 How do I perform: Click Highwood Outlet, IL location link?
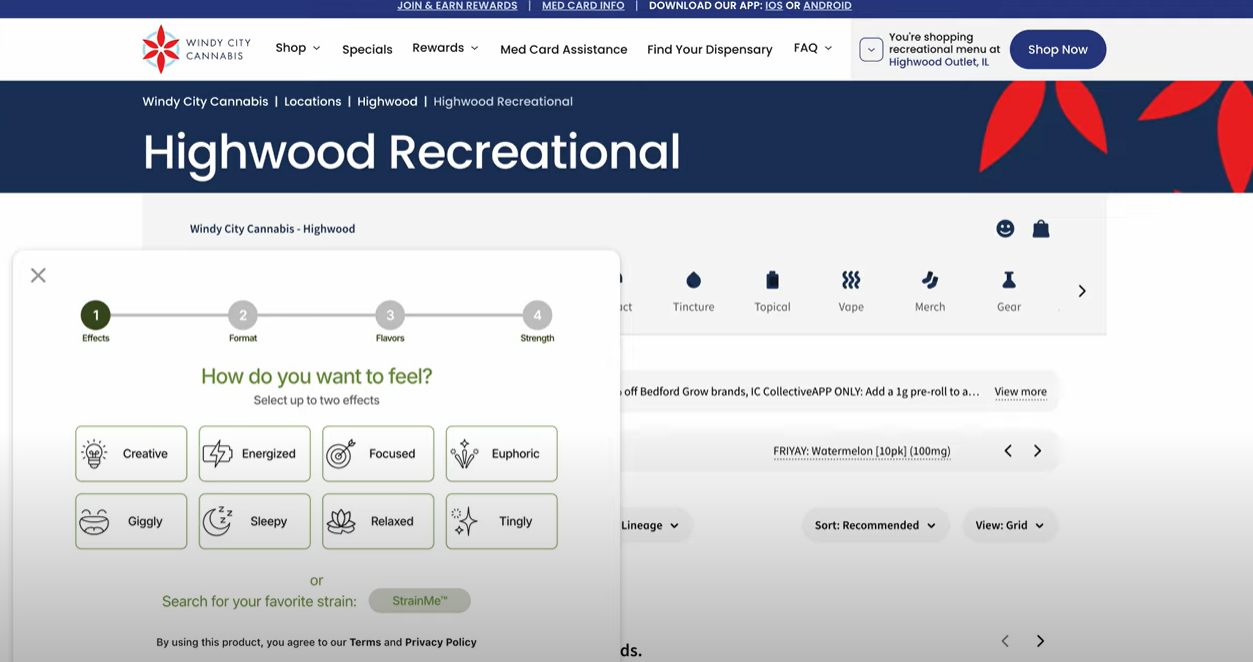pyautogui.click(x=939, y=62)
